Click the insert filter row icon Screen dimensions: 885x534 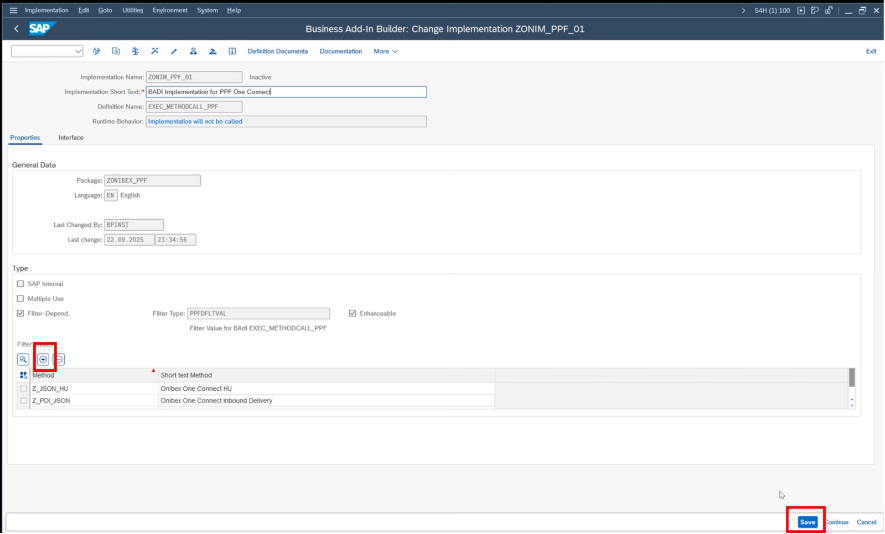[43, 358]
